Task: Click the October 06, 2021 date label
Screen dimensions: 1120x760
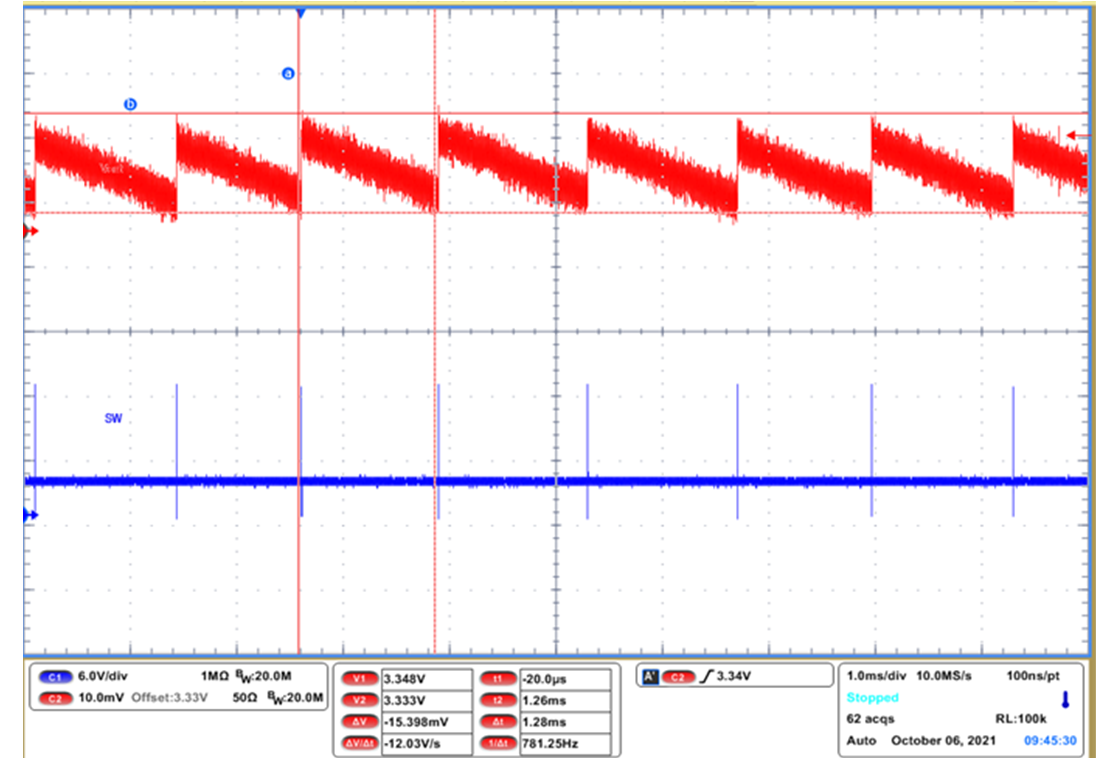Action: click(941, 740)
